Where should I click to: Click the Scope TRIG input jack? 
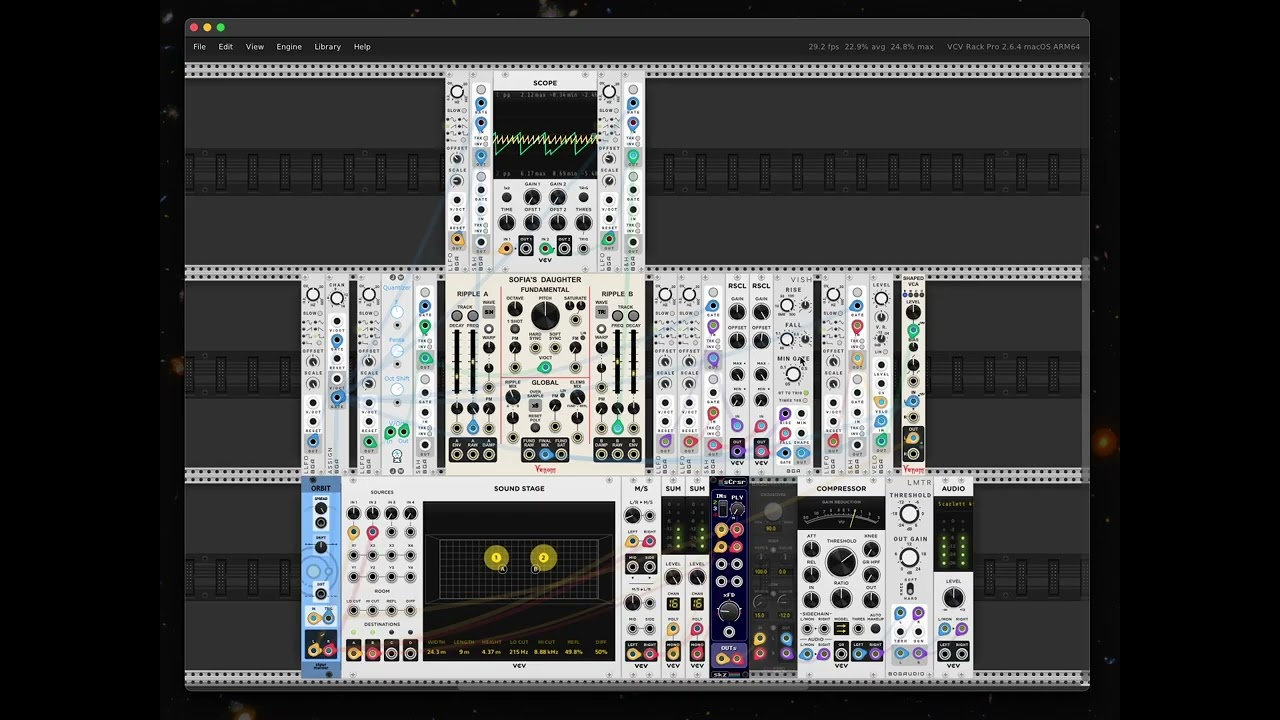click(583, 248)
